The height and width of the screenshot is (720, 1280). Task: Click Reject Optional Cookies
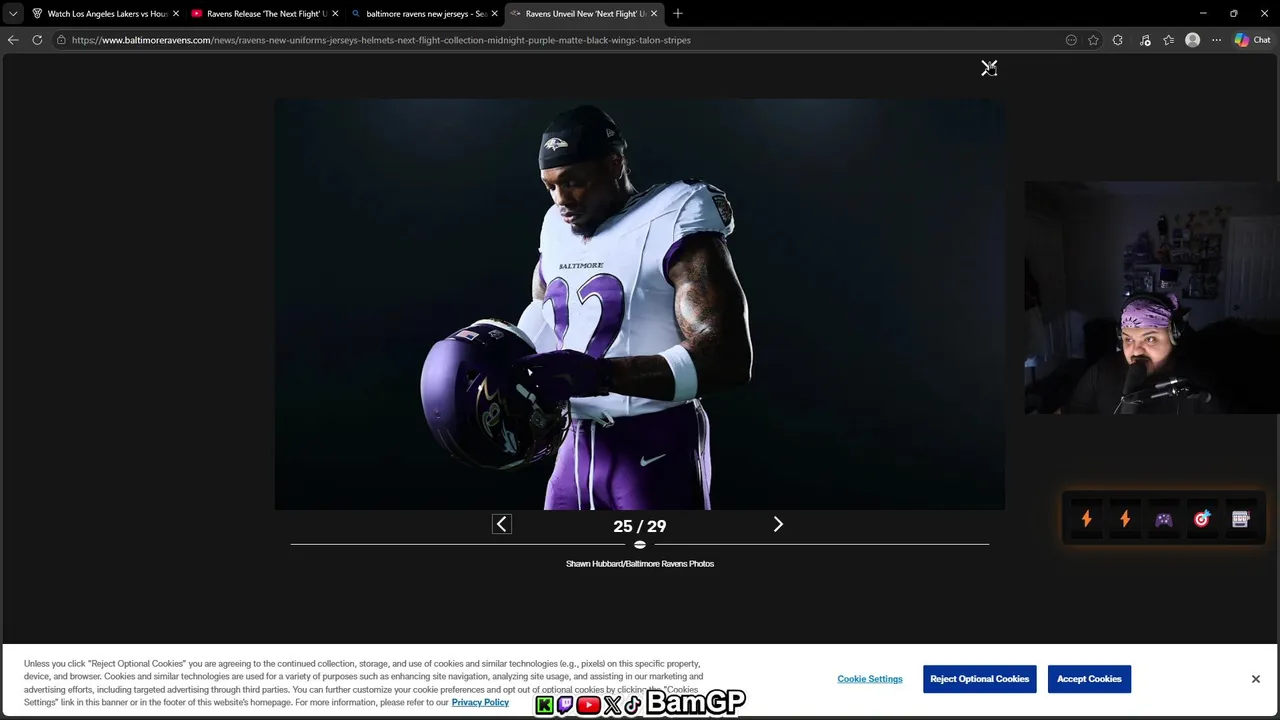point(980,679)
